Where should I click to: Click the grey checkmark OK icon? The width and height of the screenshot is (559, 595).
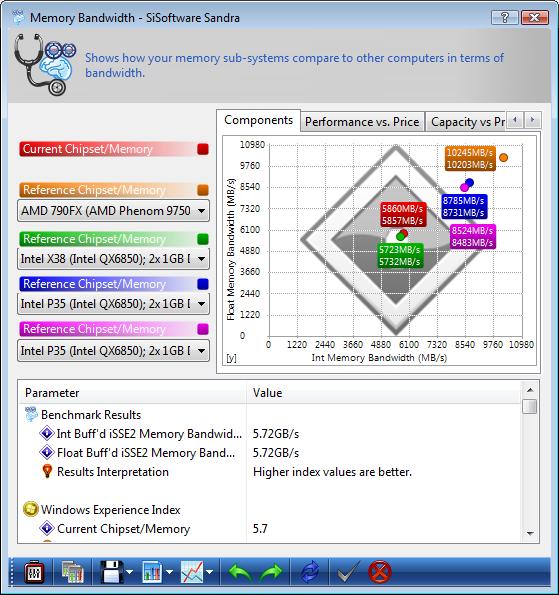coord(348,571)
